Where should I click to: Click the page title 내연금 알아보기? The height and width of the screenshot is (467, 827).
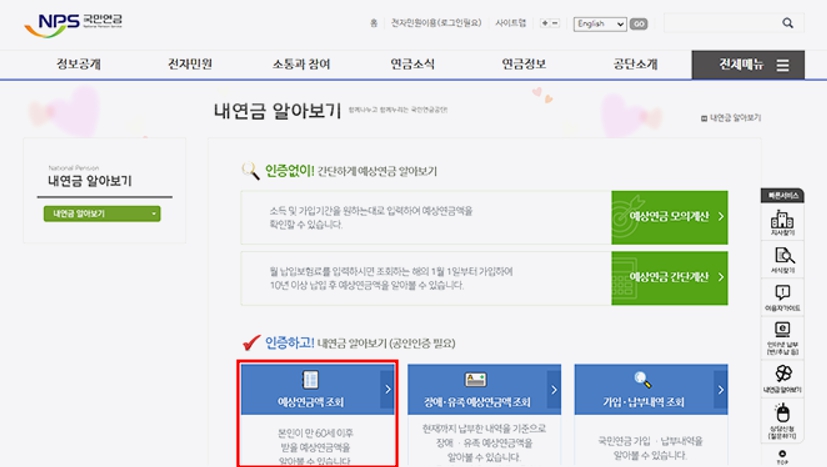click(277, 111)
